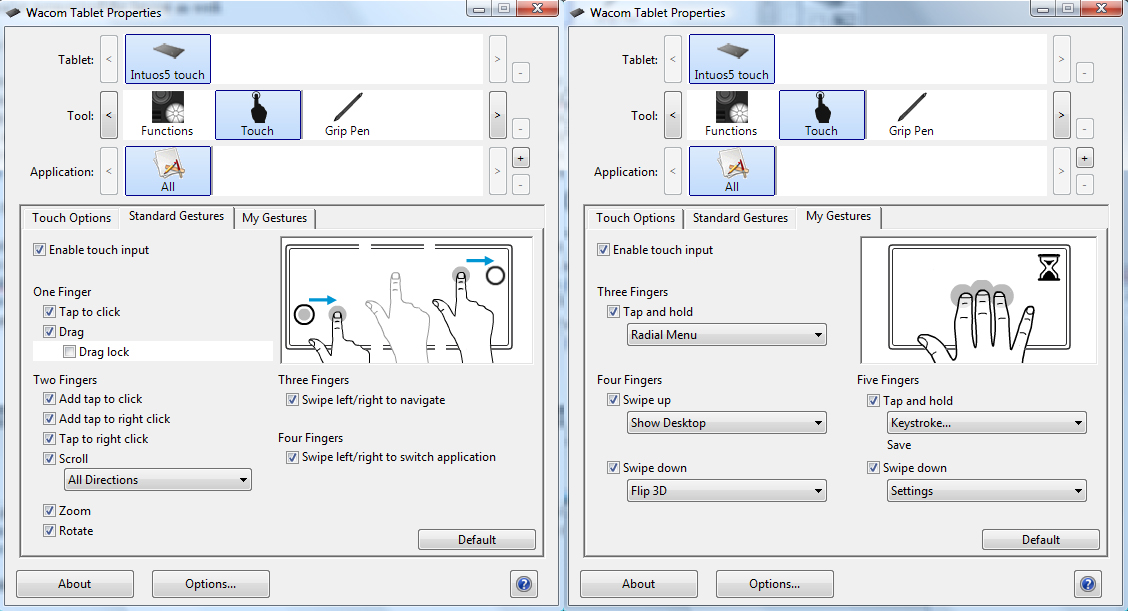Switch to Touch Options tab, left window
1128x611 pixels.
71,218
